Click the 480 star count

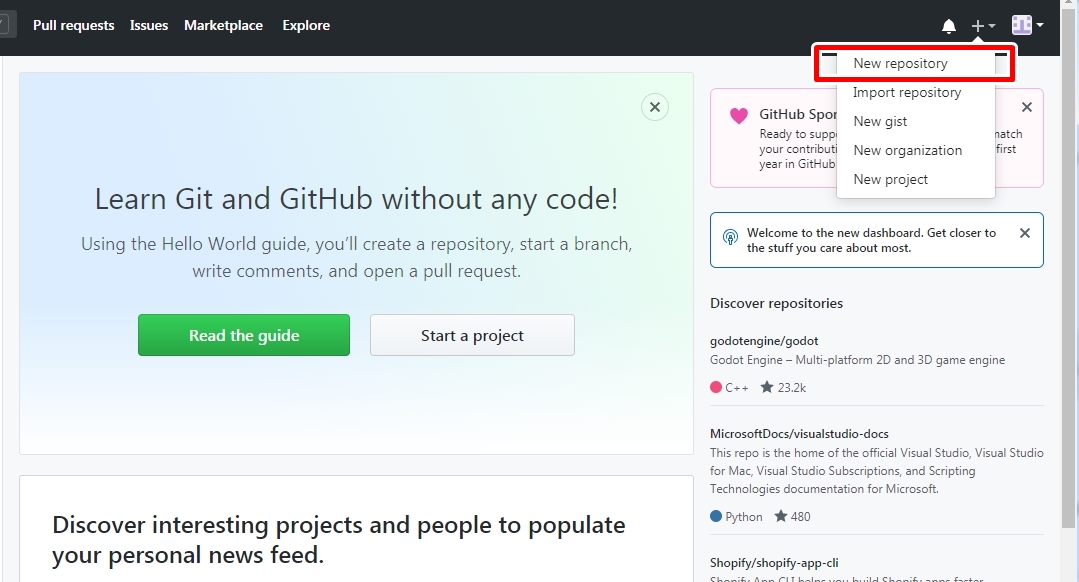[800, 516]
